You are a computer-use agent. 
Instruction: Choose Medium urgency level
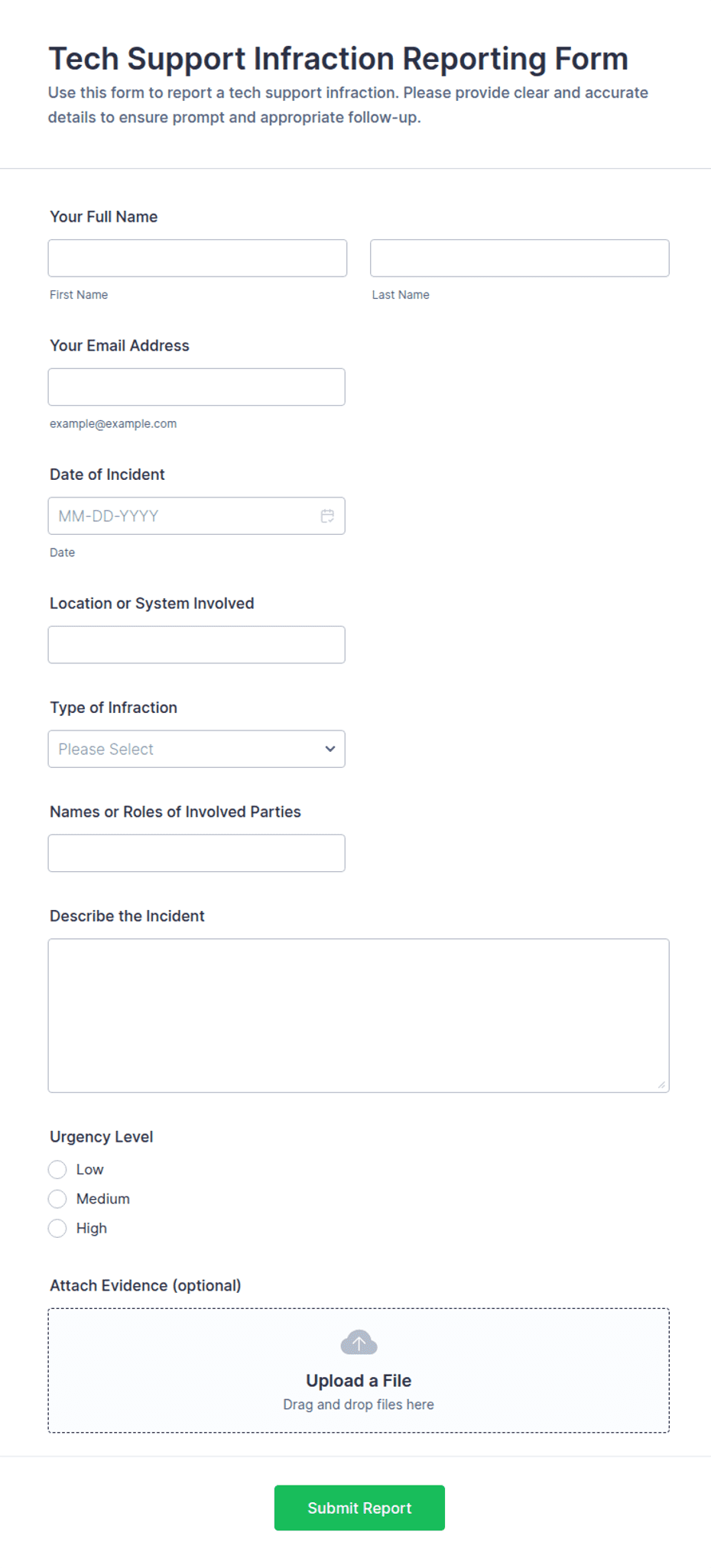[x=57, y=1199]
